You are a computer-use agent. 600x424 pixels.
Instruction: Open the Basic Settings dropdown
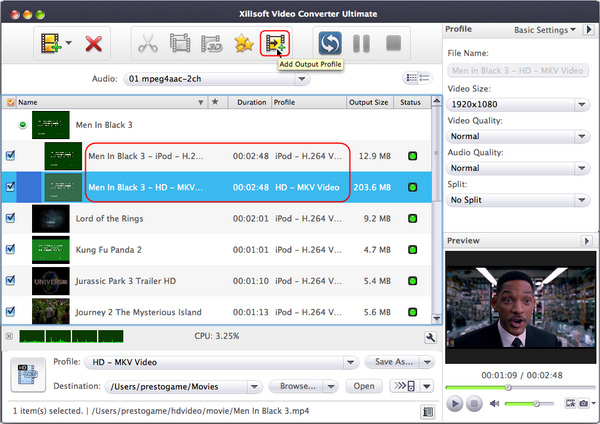coord(545,30)
